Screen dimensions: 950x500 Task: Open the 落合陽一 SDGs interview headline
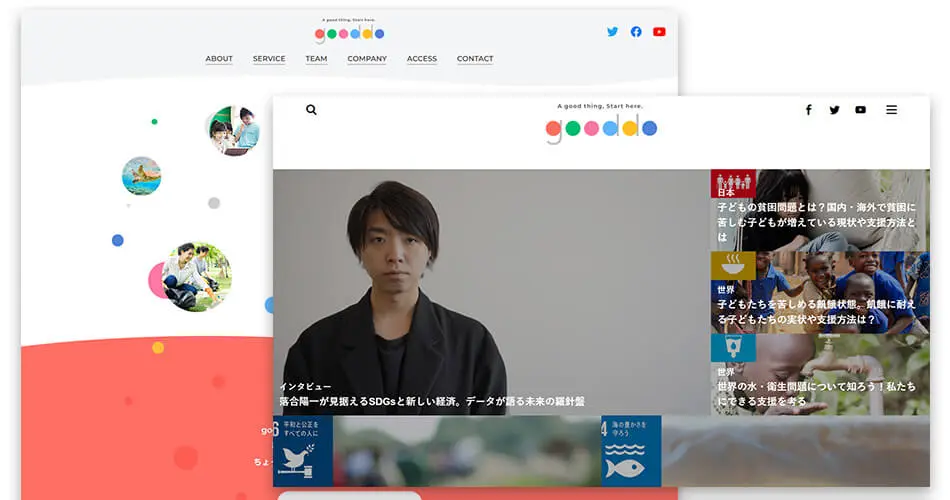pos(432,401)
